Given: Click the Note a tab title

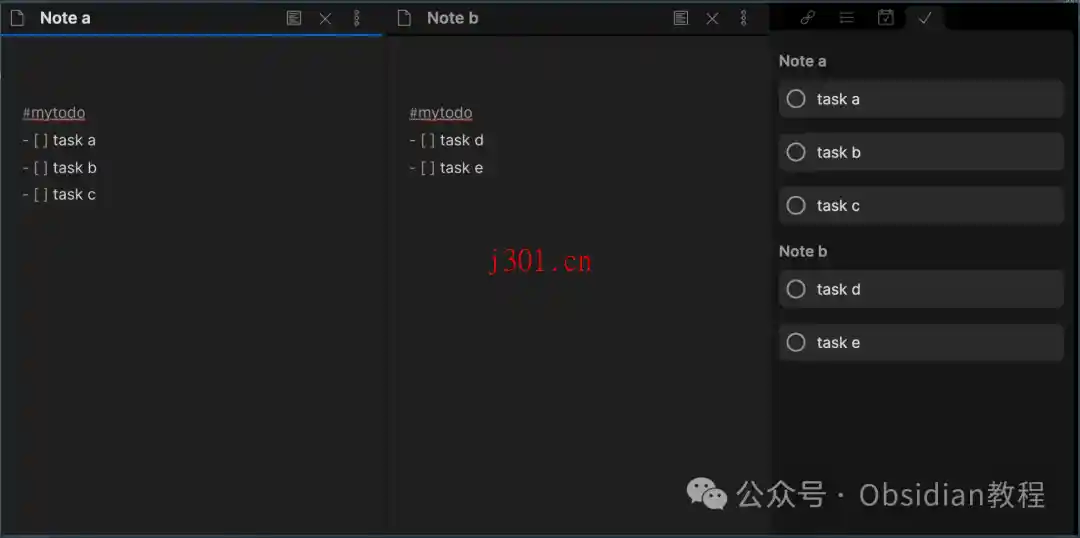Looking at the screenshot, I should [65, 18].
